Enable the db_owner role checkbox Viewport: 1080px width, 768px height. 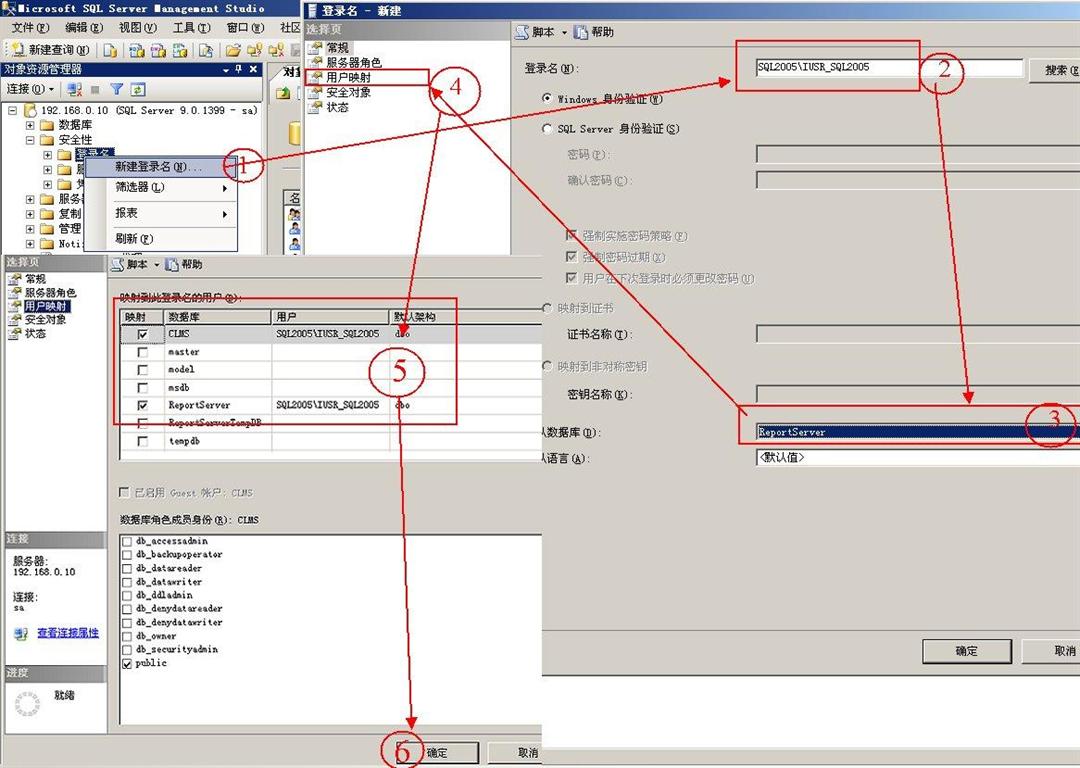click(127, 636)
